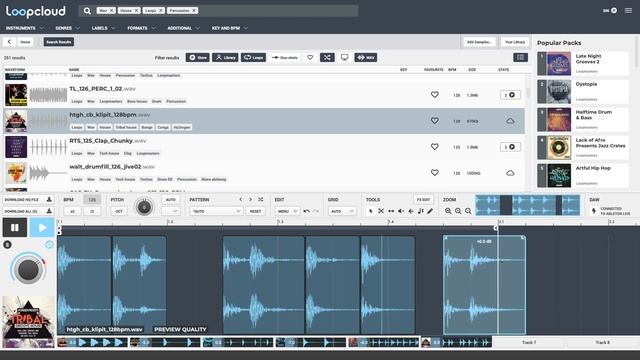Select Track 8 slot
640x360 pixels.
click(602, 342)
